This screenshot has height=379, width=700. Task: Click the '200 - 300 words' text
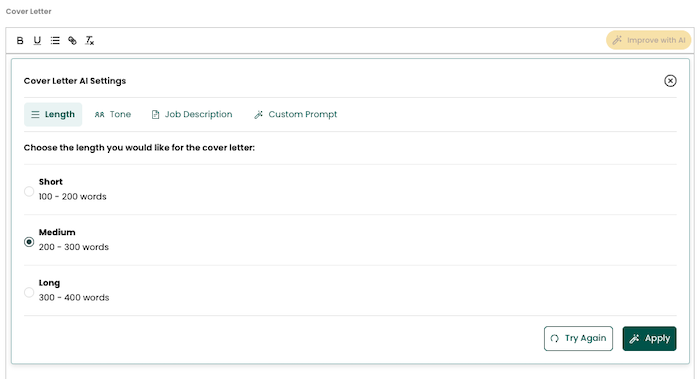[x=74, y=247]
